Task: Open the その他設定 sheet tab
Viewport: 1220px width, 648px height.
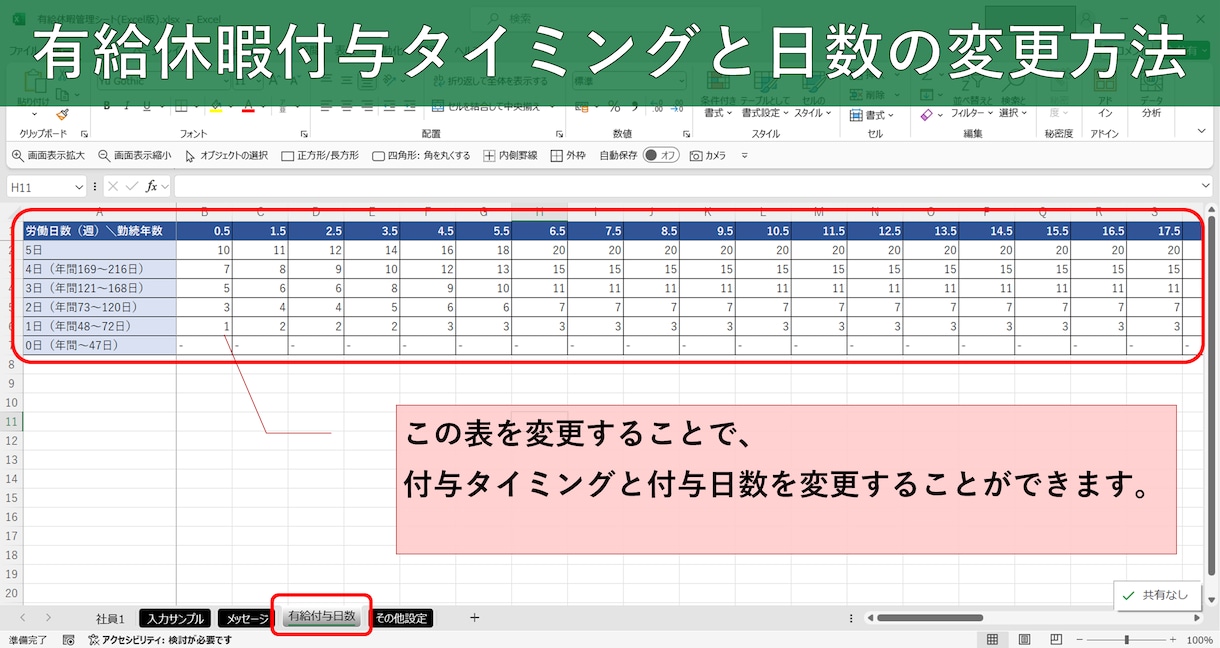Action: point(401,619)
